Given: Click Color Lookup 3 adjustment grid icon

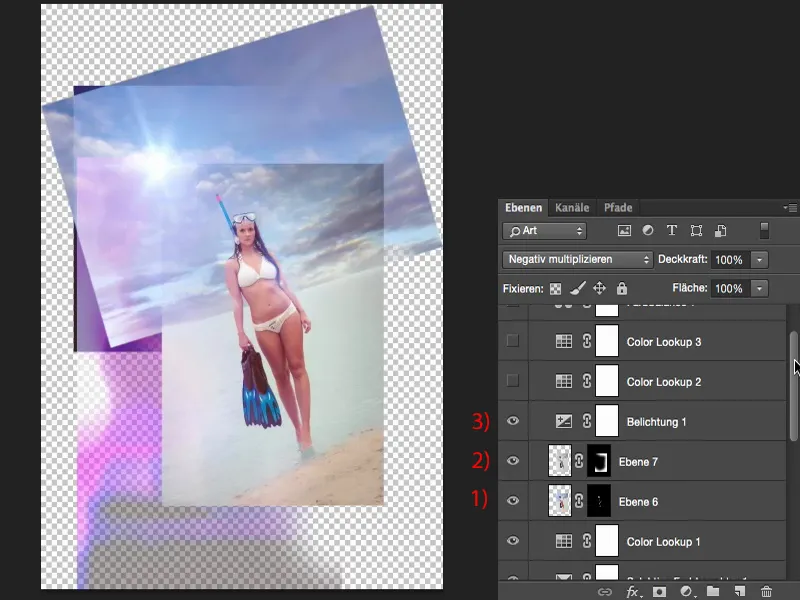Looking at the screenshot, I should click(564, 341).
